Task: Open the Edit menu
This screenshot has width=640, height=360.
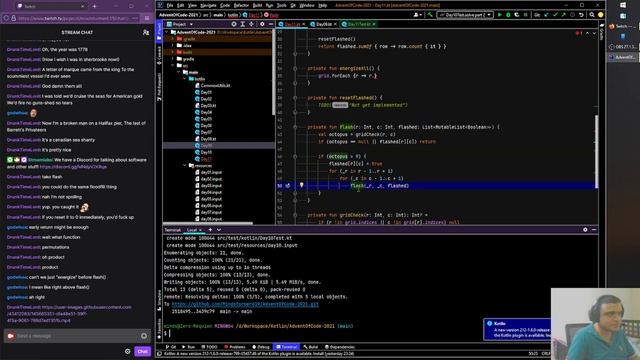Action: (x=180, y=5)
